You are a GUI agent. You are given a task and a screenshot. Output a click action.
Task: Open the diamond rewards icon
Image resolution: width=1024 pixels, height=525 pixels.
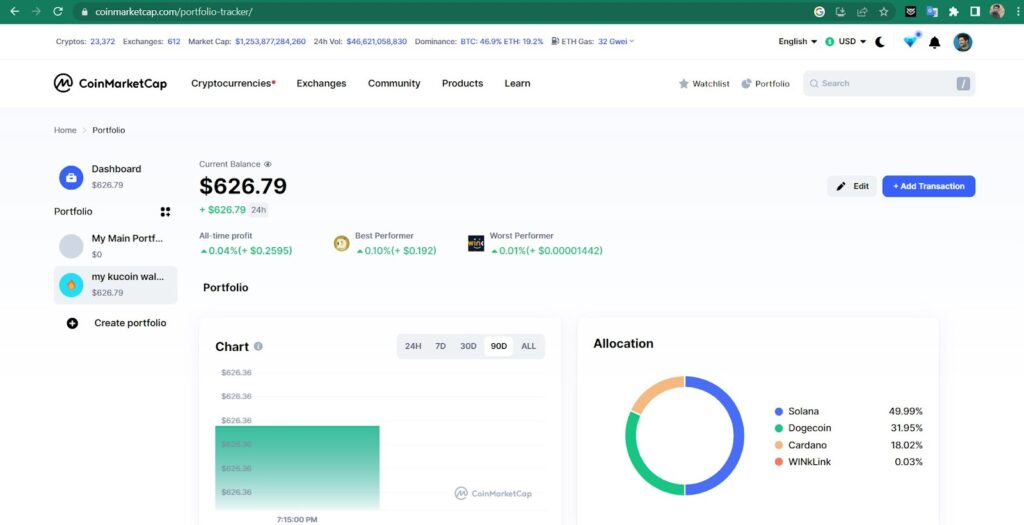pyautogui.click(x=910, y=41)
